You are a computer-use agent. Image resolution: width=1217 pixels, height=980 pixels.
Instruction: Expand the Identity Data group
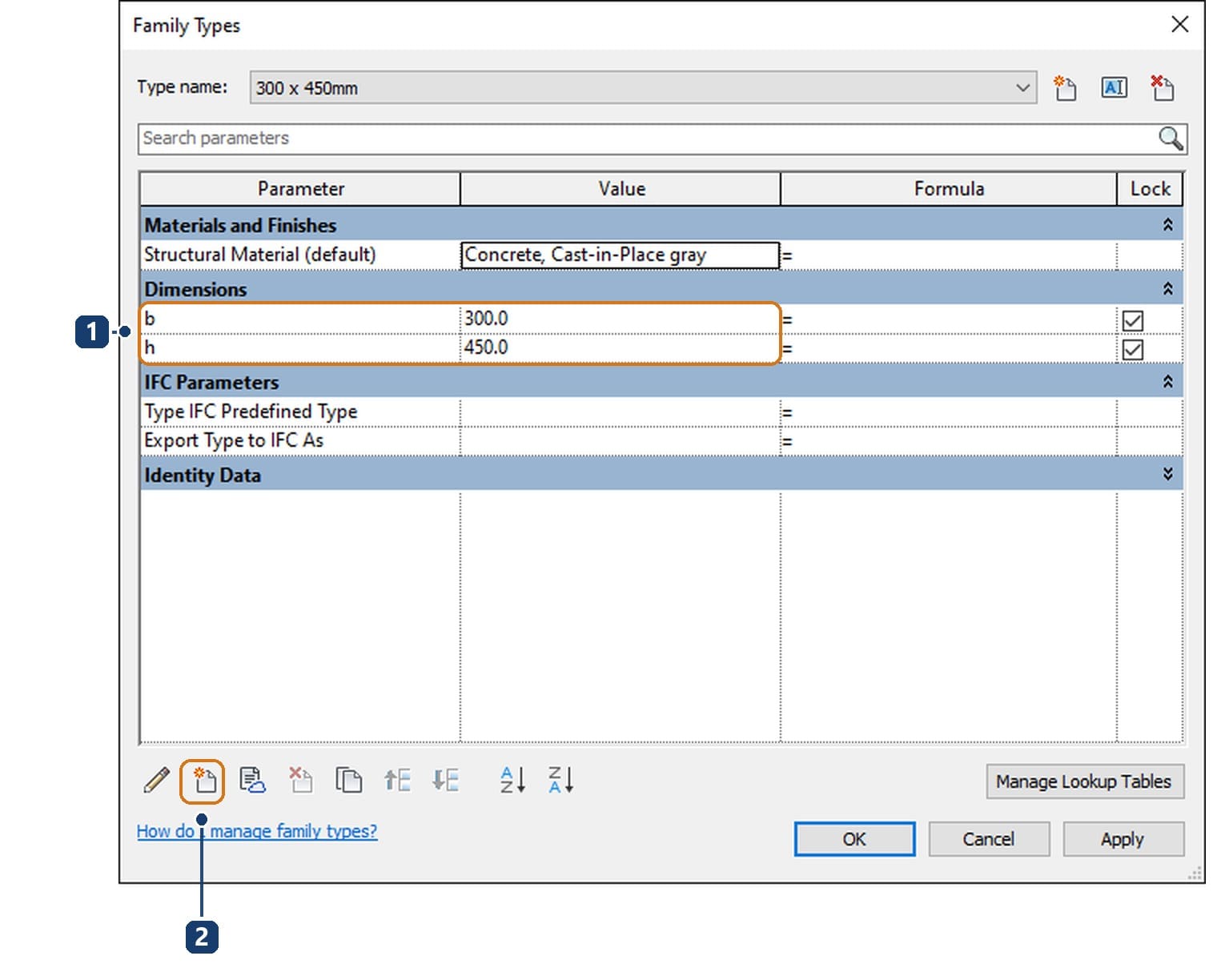(1167, 475)
